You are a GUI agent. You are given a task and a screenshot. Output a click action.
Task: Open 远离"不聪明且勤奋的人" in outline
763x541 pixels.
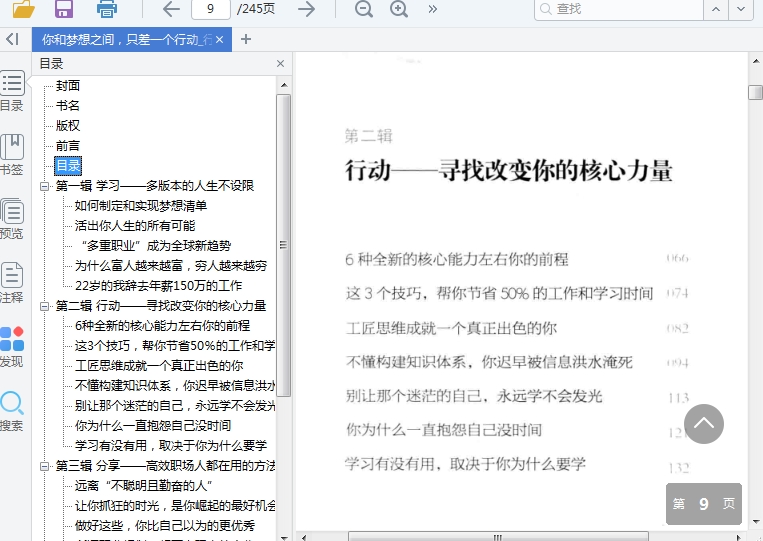pyautogui.click(x=144, y=486)
